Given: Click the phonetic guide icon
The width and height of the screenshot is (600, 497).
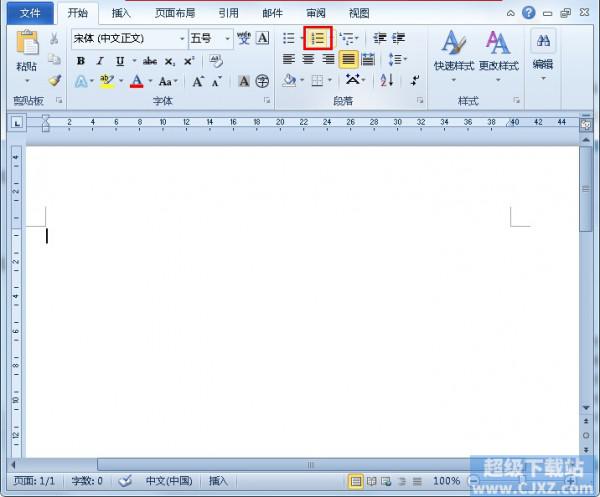Looking at the screenshot, I should [x=244, y=38].
